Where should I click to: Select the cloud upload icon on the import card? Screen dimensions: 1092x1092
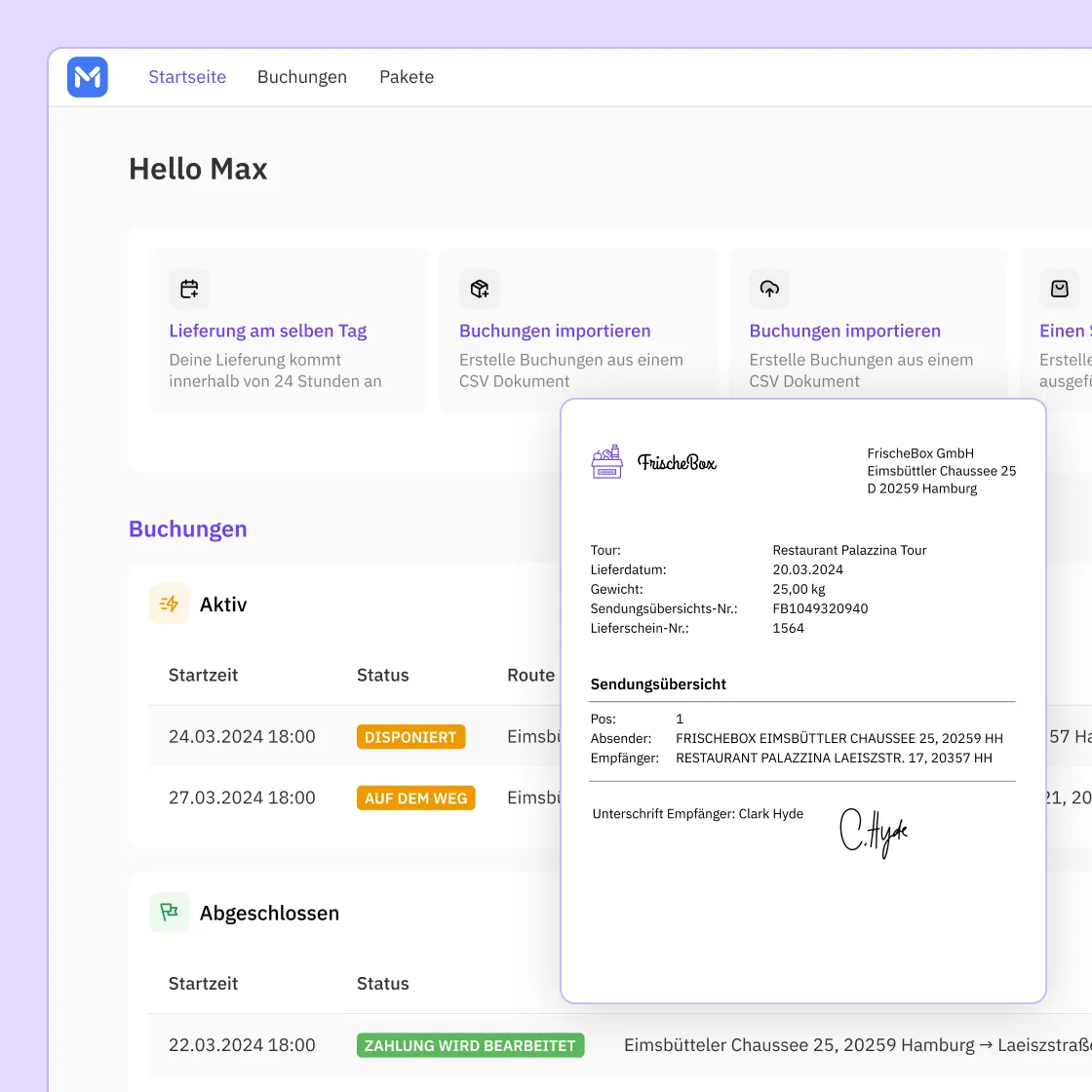769,289
